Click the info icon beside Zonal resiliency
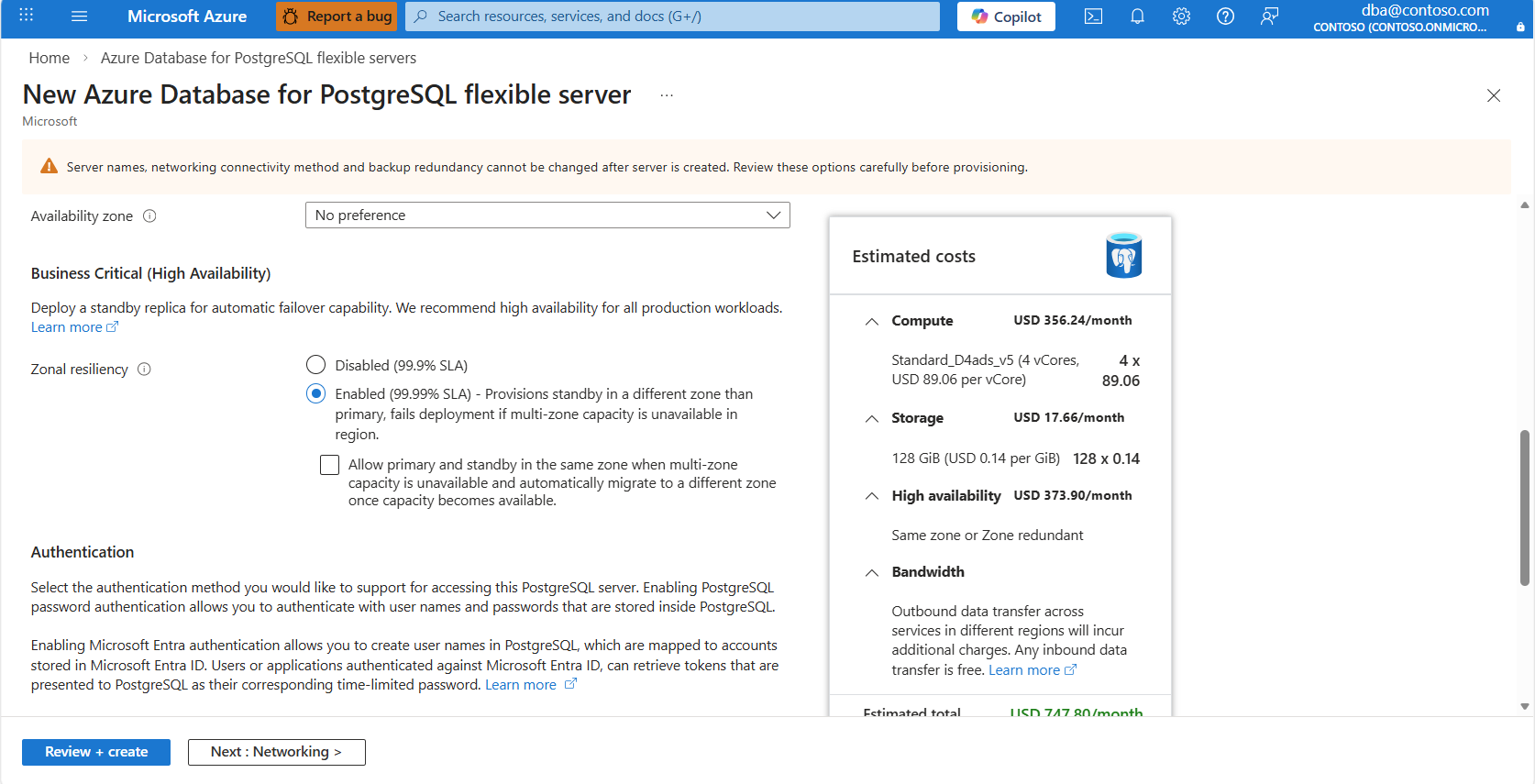Image resolution: width=1535 pixels, height=784 pixels. click(144, 370)
